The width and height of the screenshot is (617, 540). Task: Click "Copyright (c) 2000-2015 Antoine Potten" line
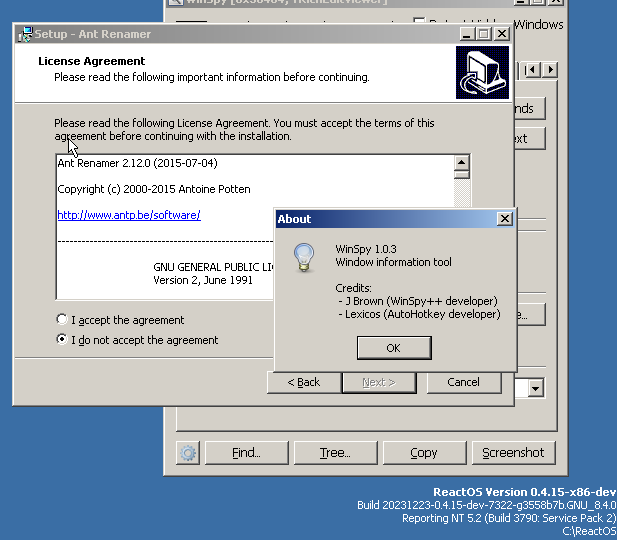coord(154,189)
